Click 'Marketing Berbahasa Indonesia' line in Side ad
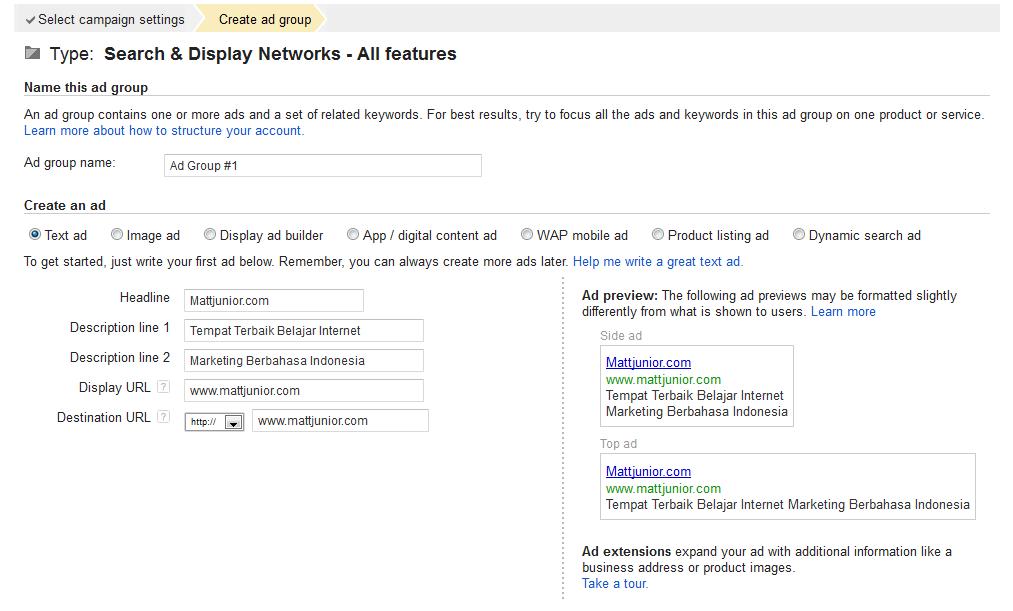Screen dimensions: 1013x611 point(696,411)
